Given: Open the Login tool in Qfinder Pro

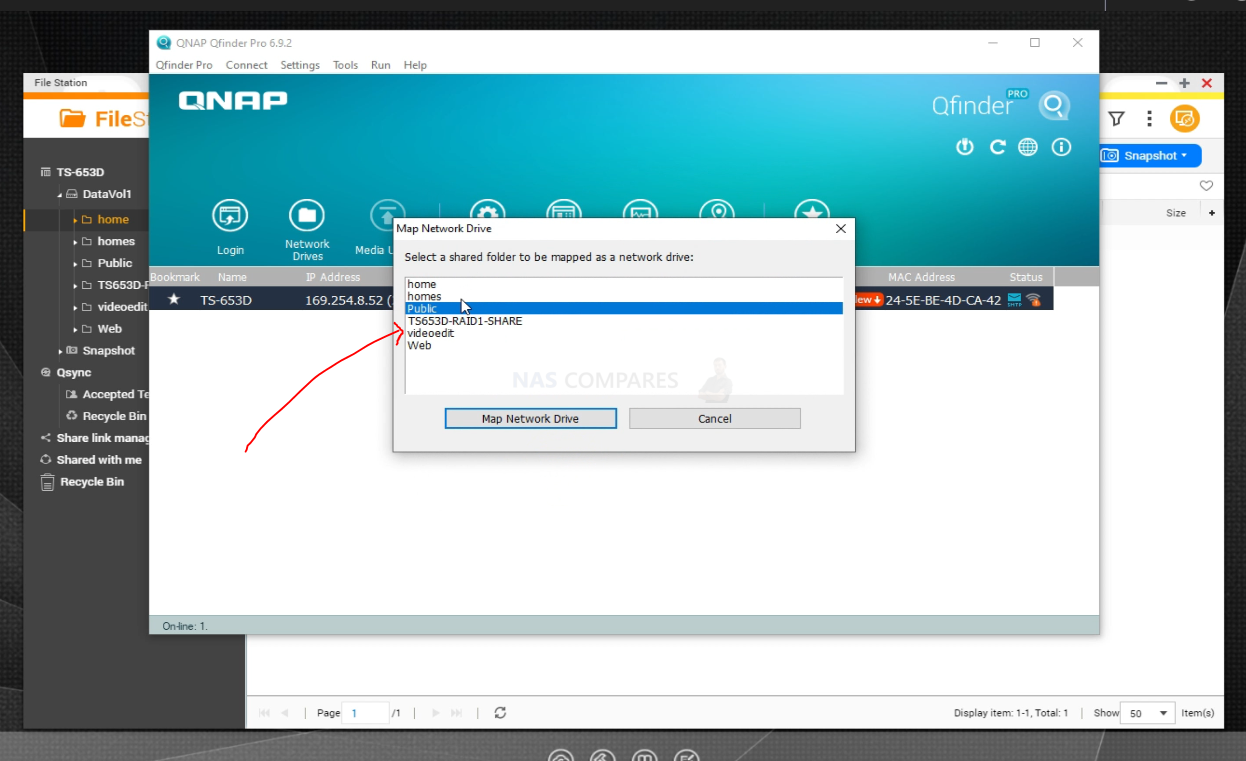Looking at the screenshot, I should coord(230,228).
